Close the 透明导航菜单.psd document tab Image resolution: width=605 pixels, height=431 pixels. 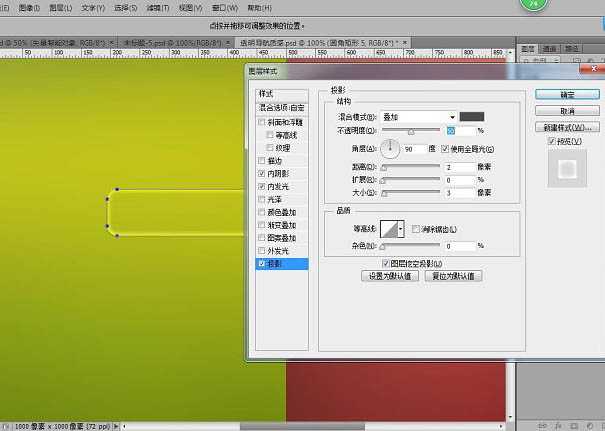tap(405, 42)
